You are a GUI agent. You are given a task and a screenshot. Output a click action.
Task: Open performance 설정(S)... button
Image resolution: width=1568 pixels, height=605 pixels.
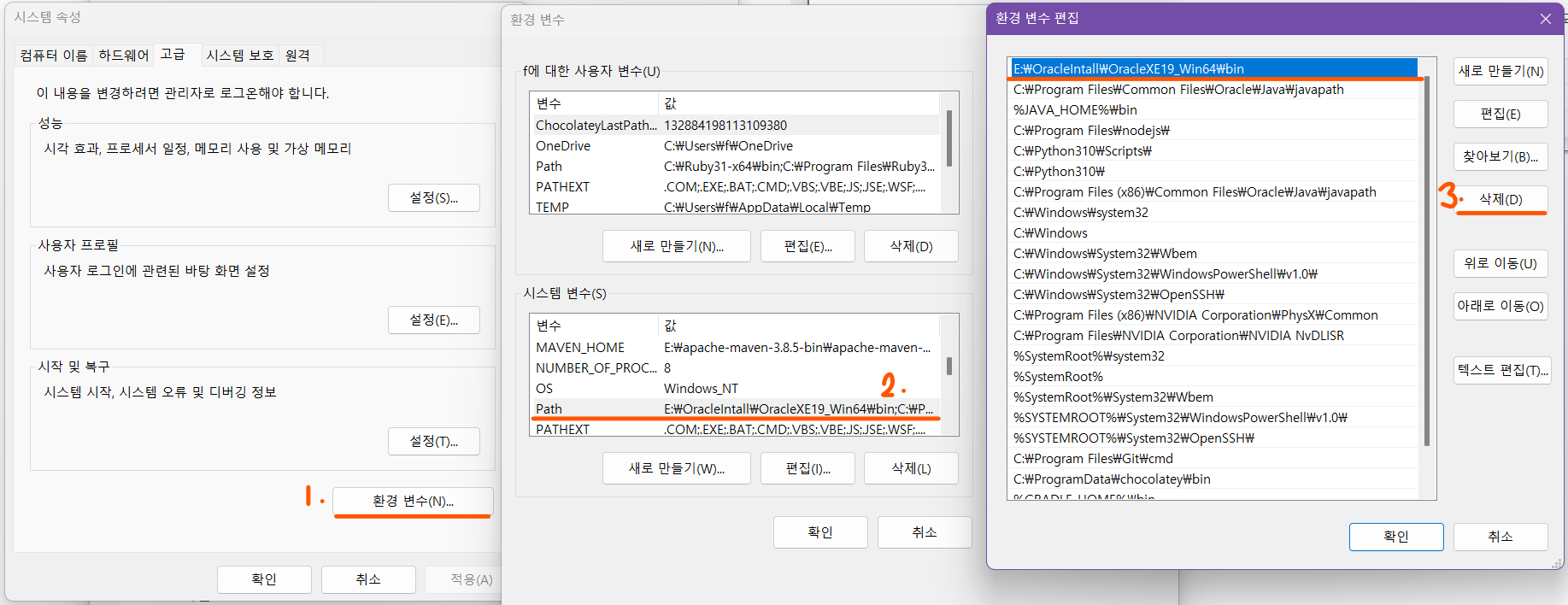pos(434,197)
